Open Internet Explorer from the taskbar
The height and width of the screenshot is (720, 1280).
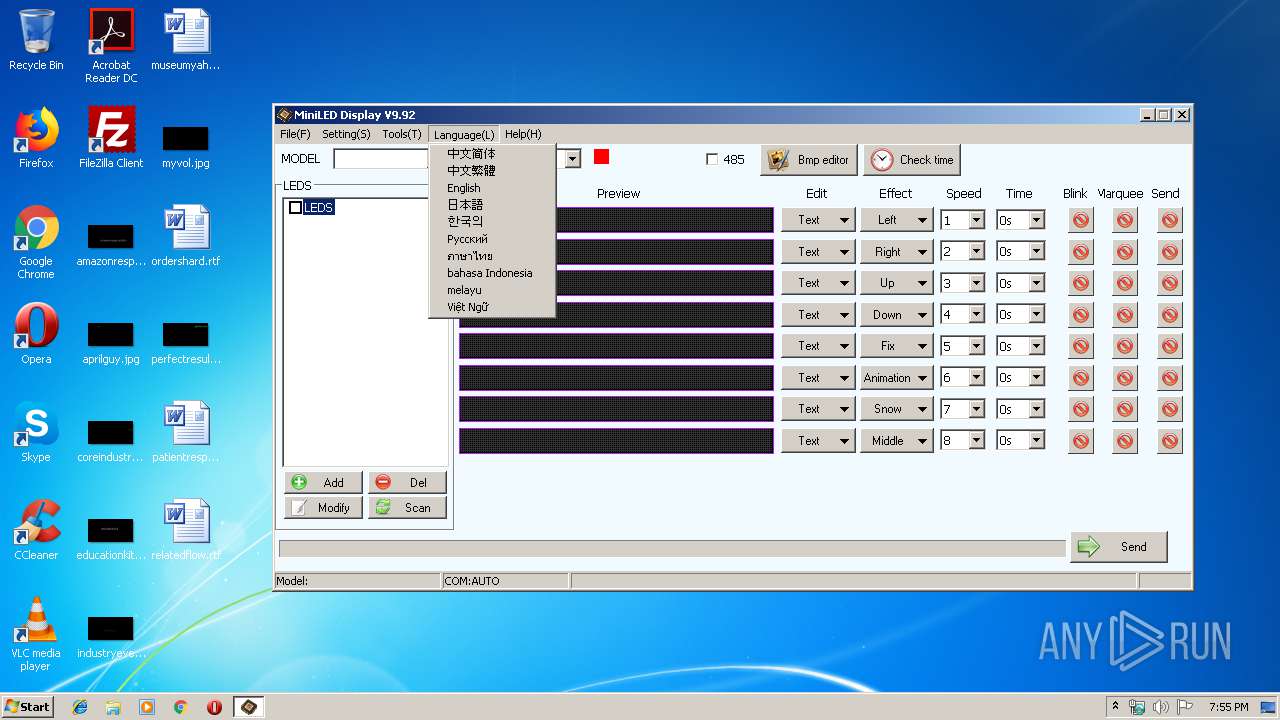[80, 707]
